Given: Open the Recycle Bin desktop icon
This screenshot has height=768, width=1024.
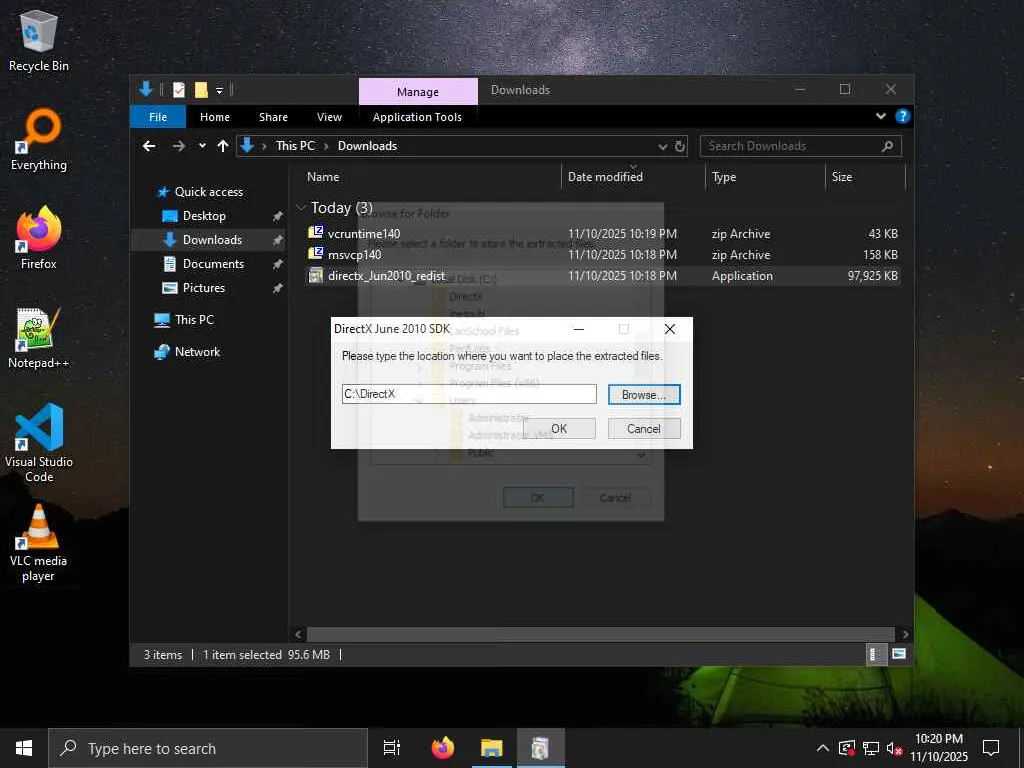Looking at the screenshot, I should [x=39, y=40].
